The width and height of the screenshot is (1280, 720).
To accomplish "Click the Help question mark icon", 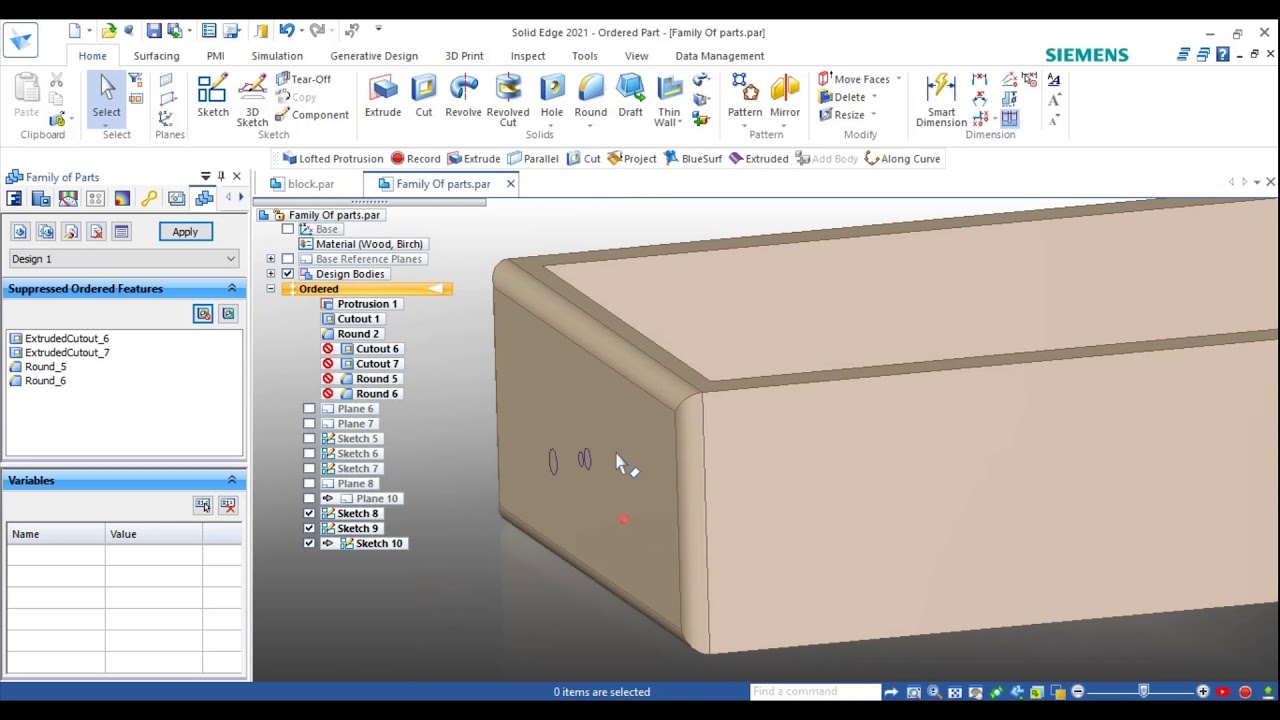I will (1222, 55).
